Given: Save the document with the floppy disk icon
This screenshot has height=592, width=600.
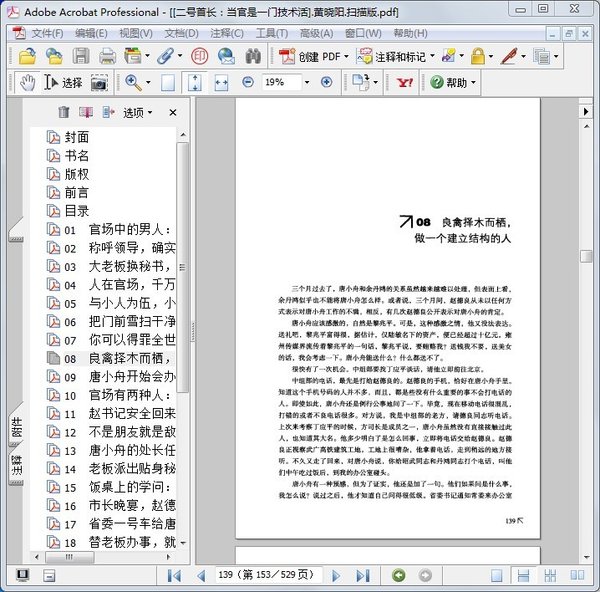Looking at the screenshot, I should (81, 57).
